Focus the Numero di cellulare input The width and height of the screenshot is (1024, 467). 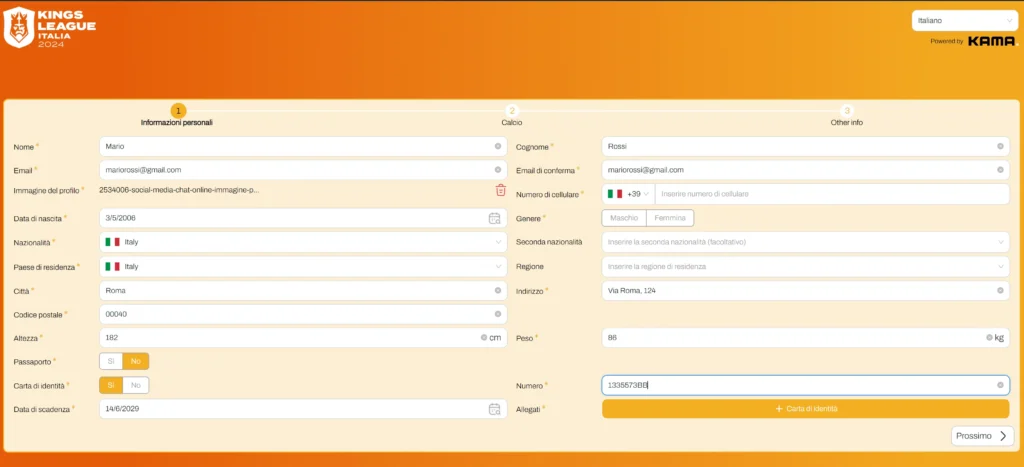832,194
